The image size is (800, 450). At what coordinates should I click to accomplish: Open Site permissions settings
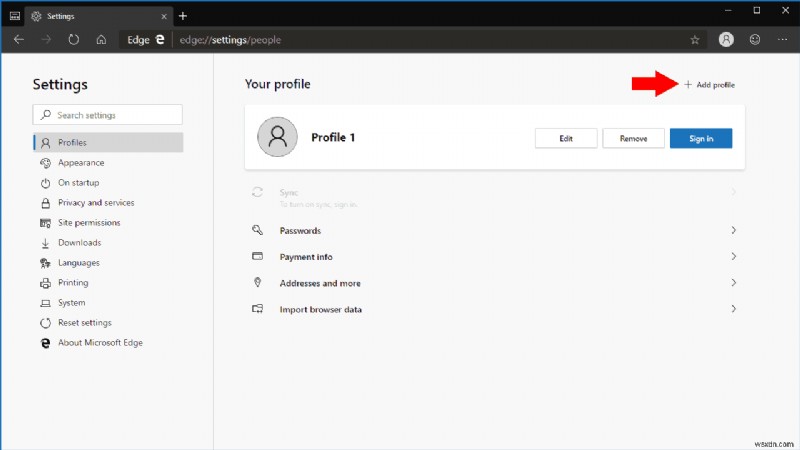[x=108, y=222]
